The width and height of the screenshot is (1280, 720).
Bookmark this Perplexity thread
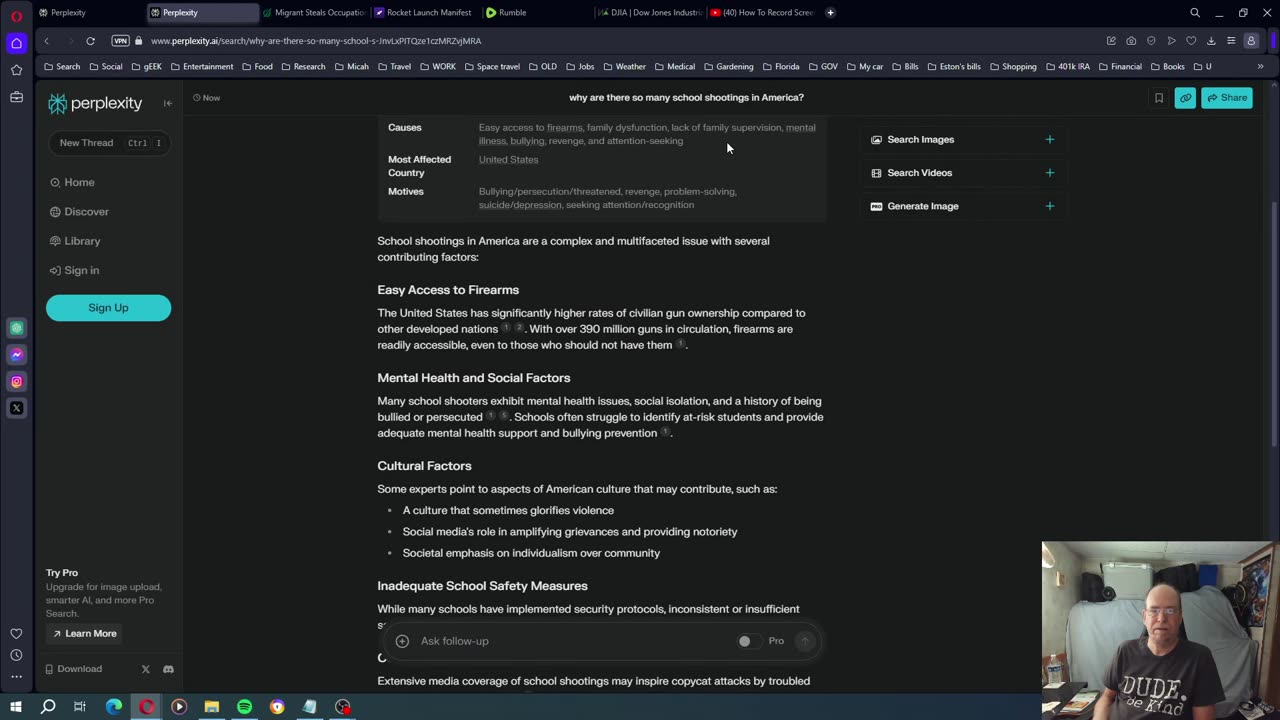tap(1159, 98)
